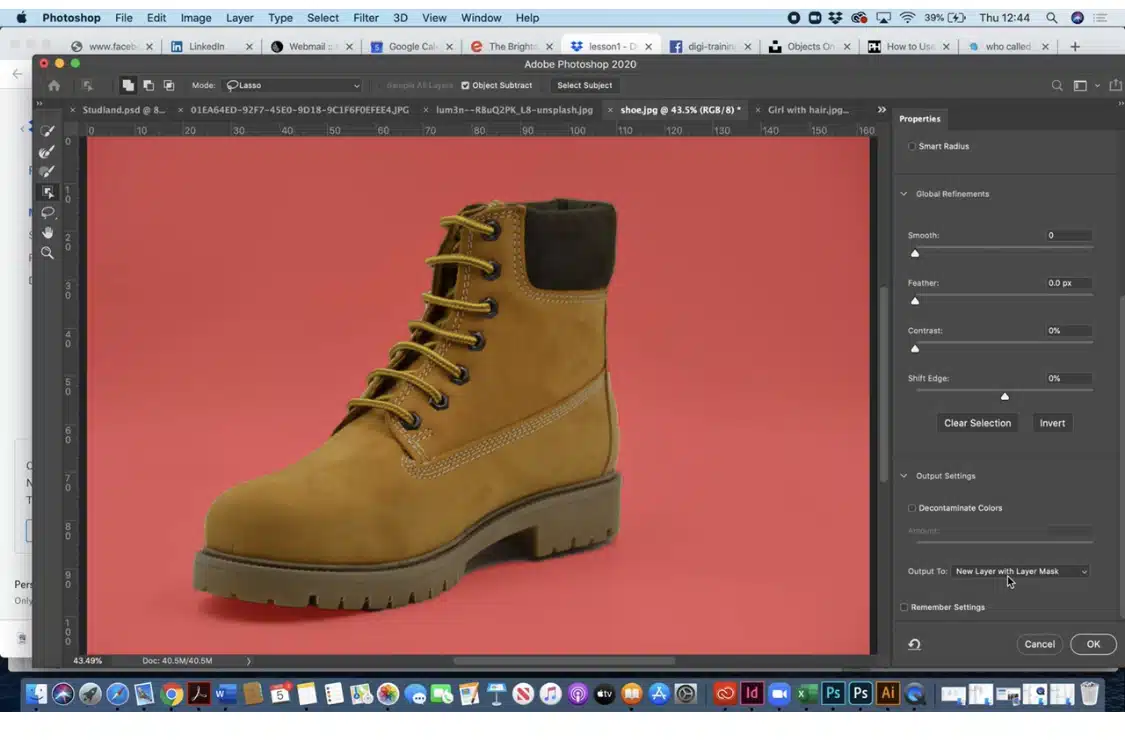1125x746 pixels.
Task: Uncheck the Object Subtract checkbox
Action: [465, 86]
